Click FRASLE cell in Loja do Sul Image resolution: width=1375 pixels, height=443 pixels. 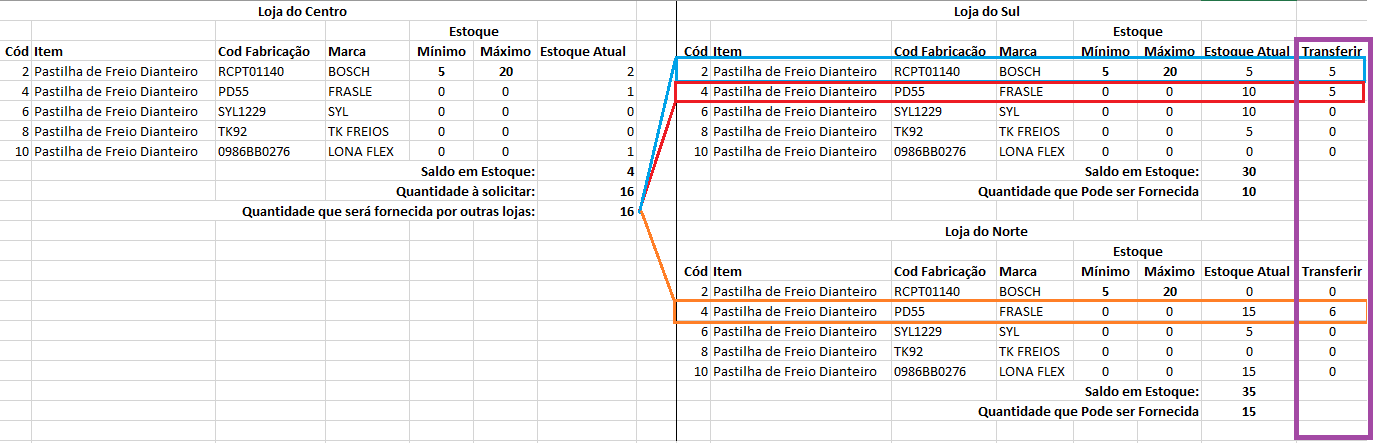1021,91
